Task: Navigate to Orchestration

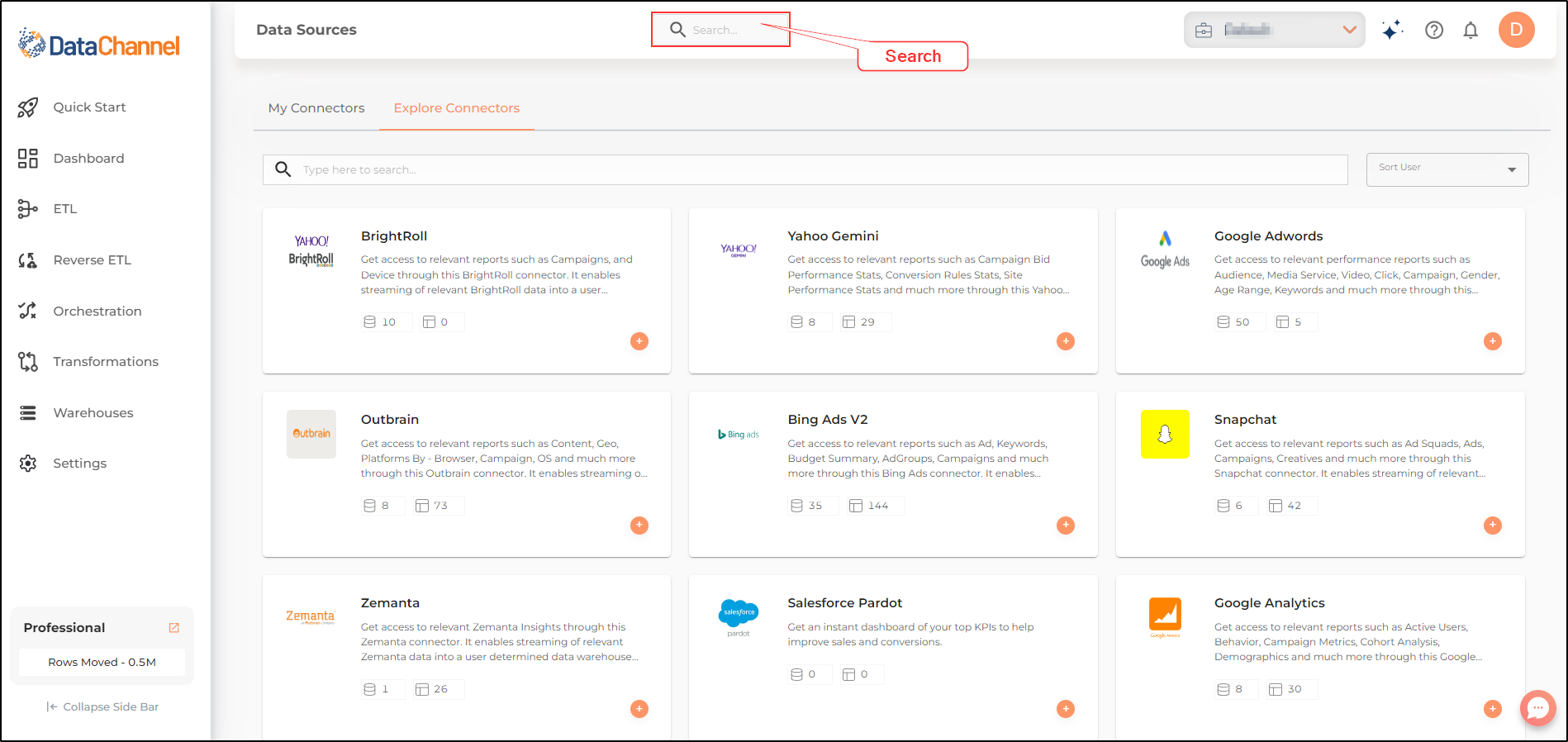Action: [80, 311]
